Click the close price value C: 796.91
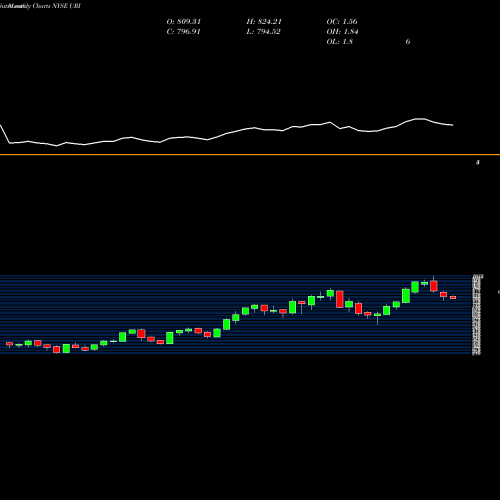 pos(184,32)
